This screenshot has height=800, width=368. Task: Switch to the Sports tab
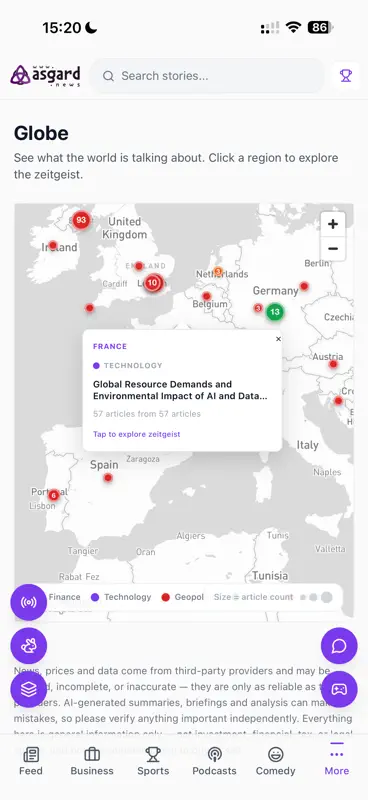point(153,761)
